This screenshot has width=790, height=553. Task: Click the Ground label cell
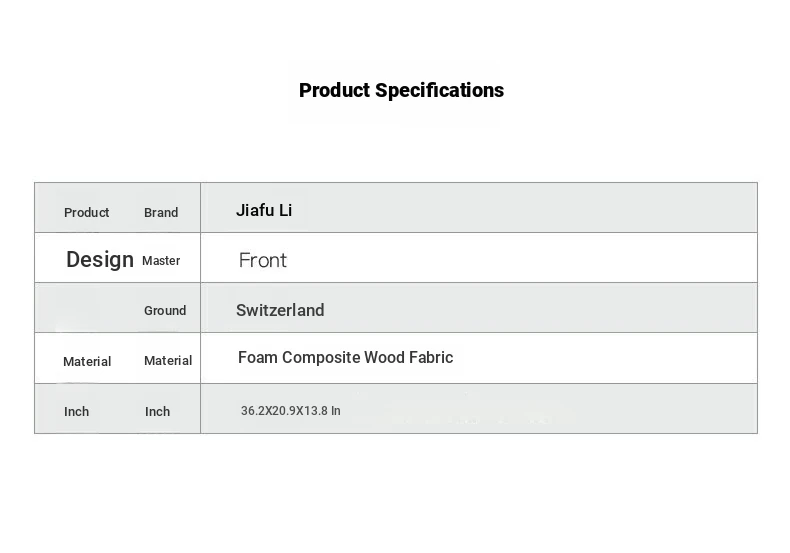(165, 310)
